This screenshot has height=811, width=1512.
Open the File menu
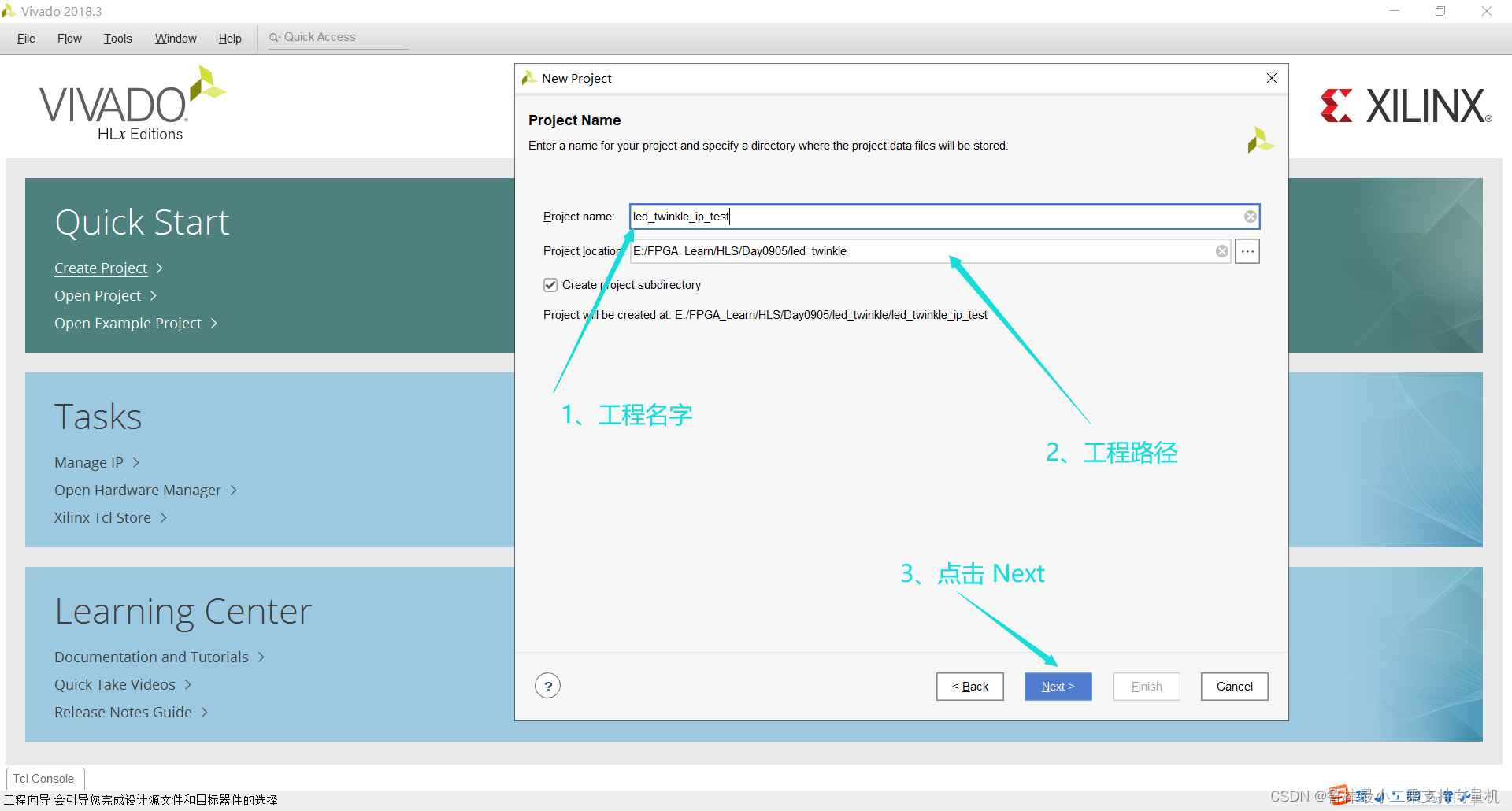click(x=26, y=39)
